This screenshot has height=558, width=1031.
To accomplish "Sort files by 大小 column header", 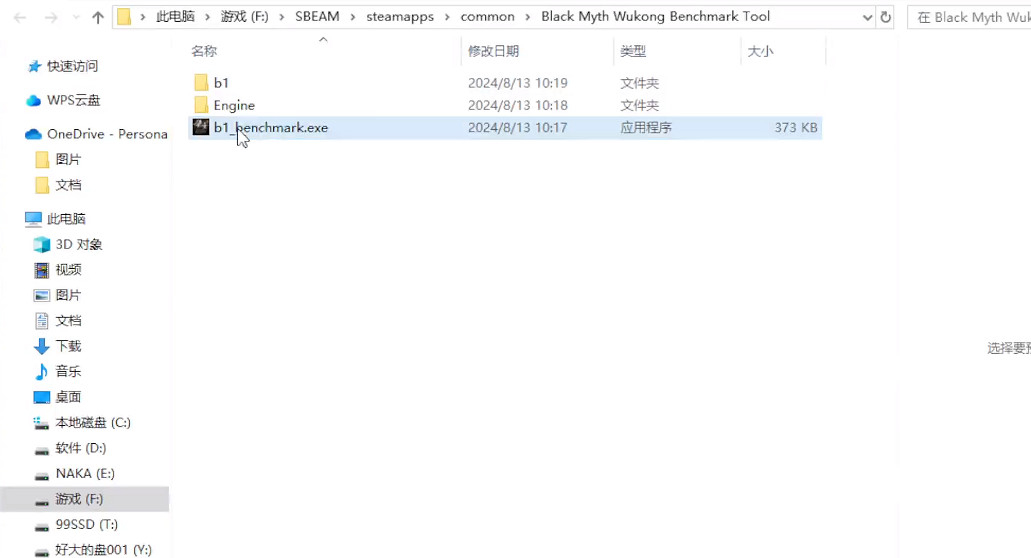I will (x=759, y=51).
